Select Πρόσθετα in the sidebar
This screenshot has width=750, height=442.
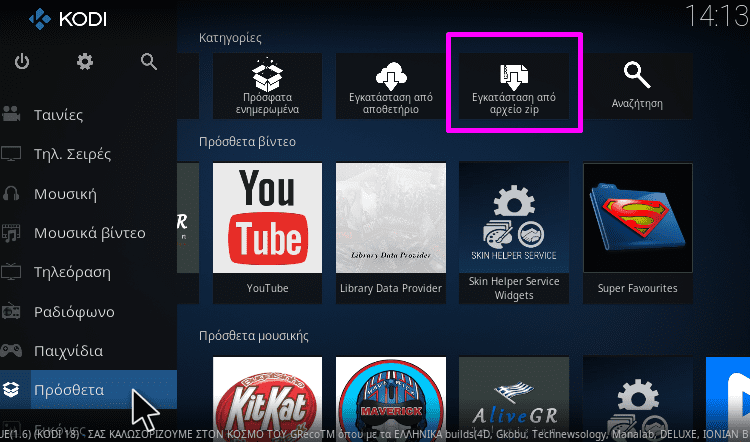pyautogui.click(x=88, y=389)
